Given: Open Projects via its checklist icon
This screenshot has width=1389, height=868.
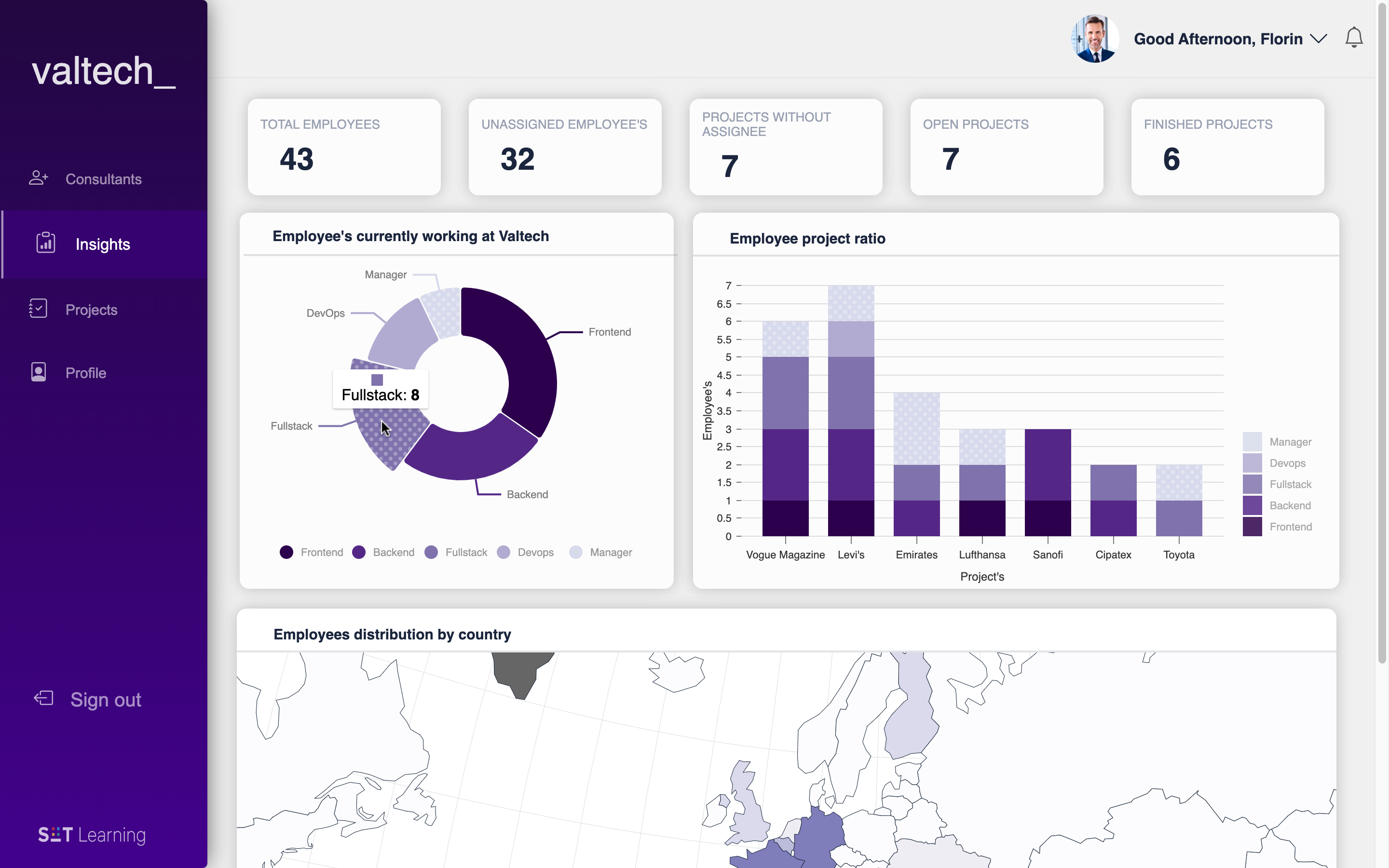Looking at the screenshot, I should tap(37, 309).
